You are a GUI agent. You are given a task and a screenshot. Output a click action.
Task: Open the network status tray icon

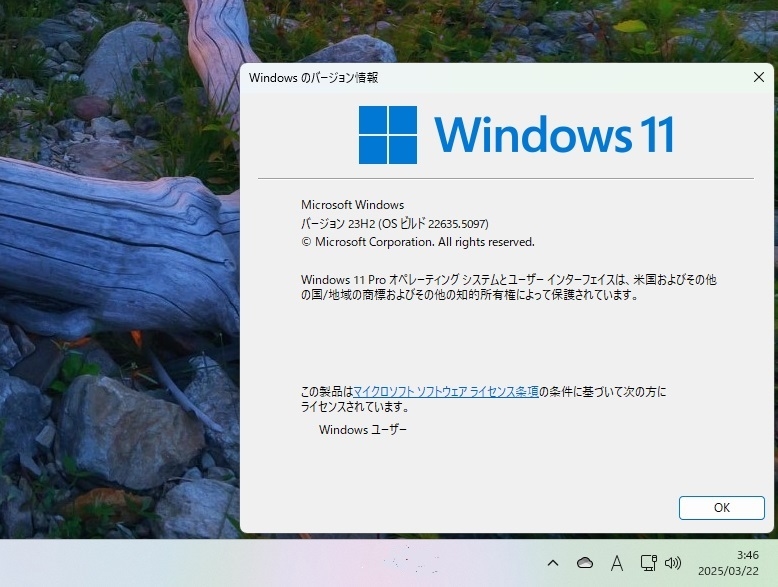pyautogui.click(x=648, y=563)
